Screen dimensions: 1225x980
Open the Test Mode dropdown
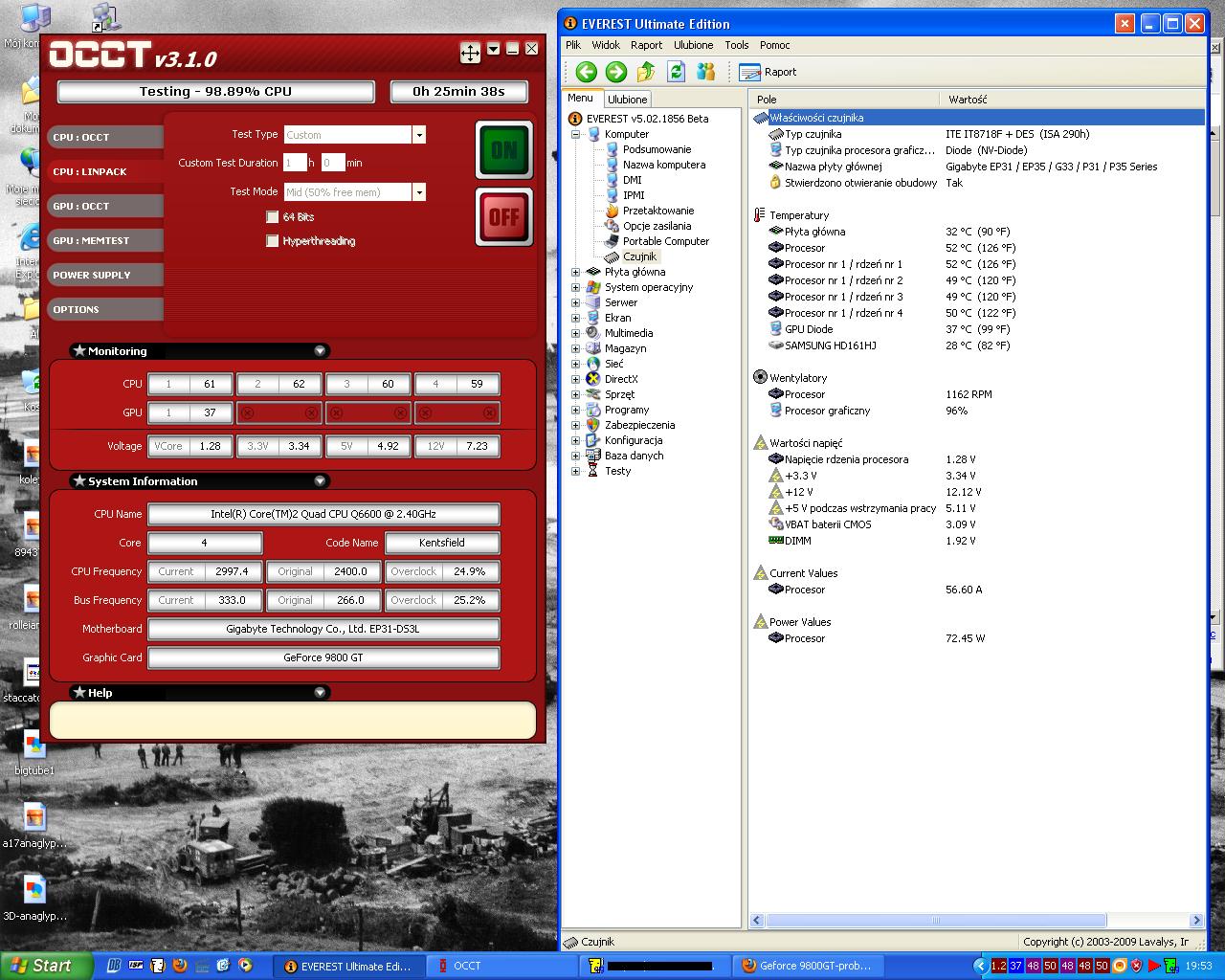pos(418,192)
